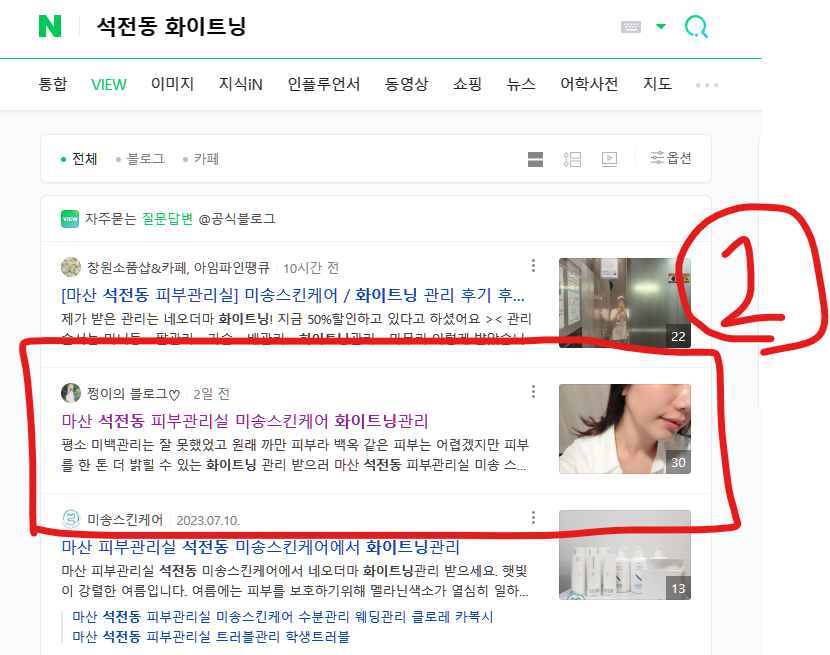Open the 창원소품샵&카페, 아임파인땡큐 blog profile

pos(178,268)
